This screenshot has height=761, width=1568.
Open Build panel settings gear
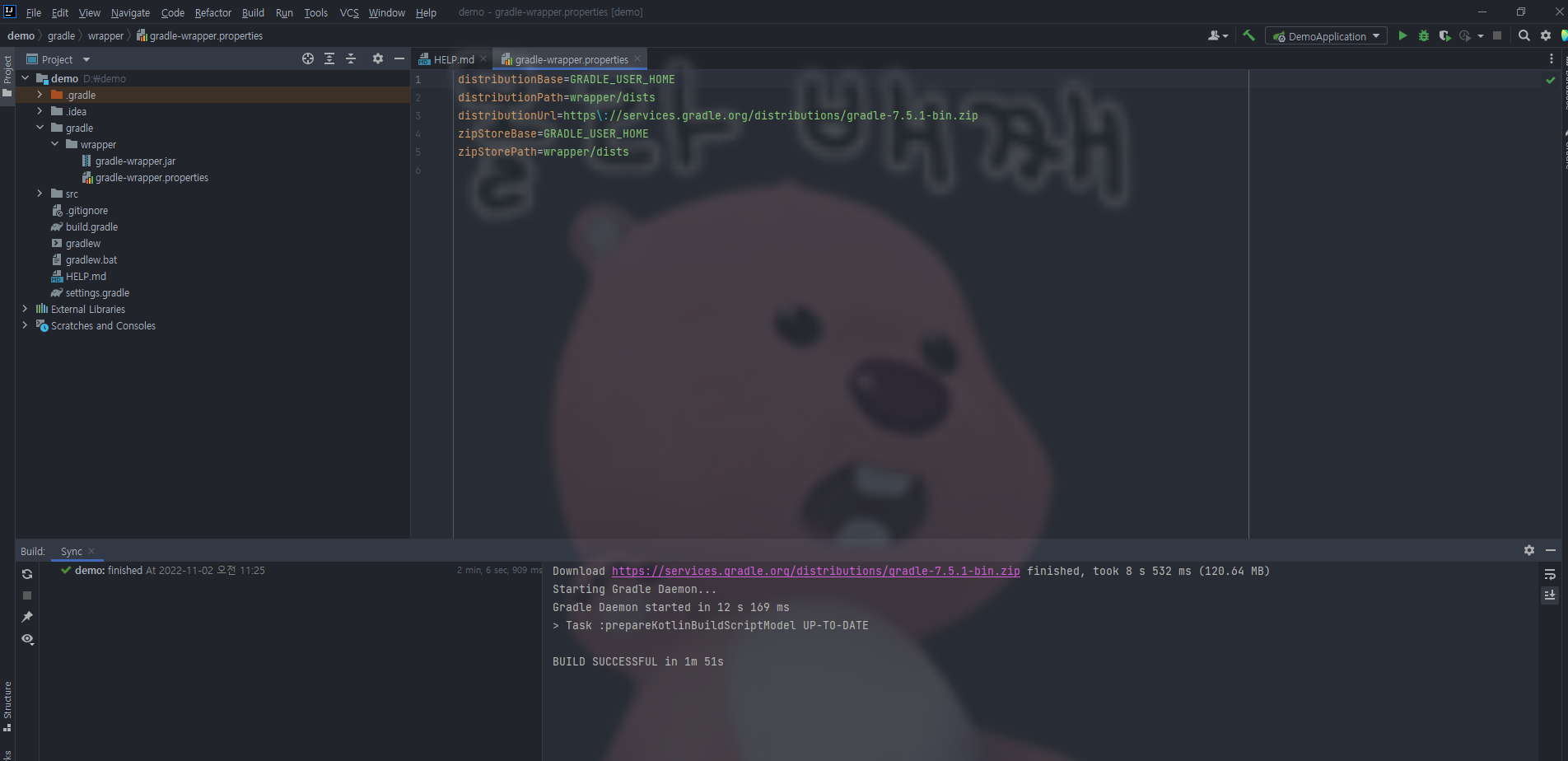pyautogui.click(x=1529, y=550)
